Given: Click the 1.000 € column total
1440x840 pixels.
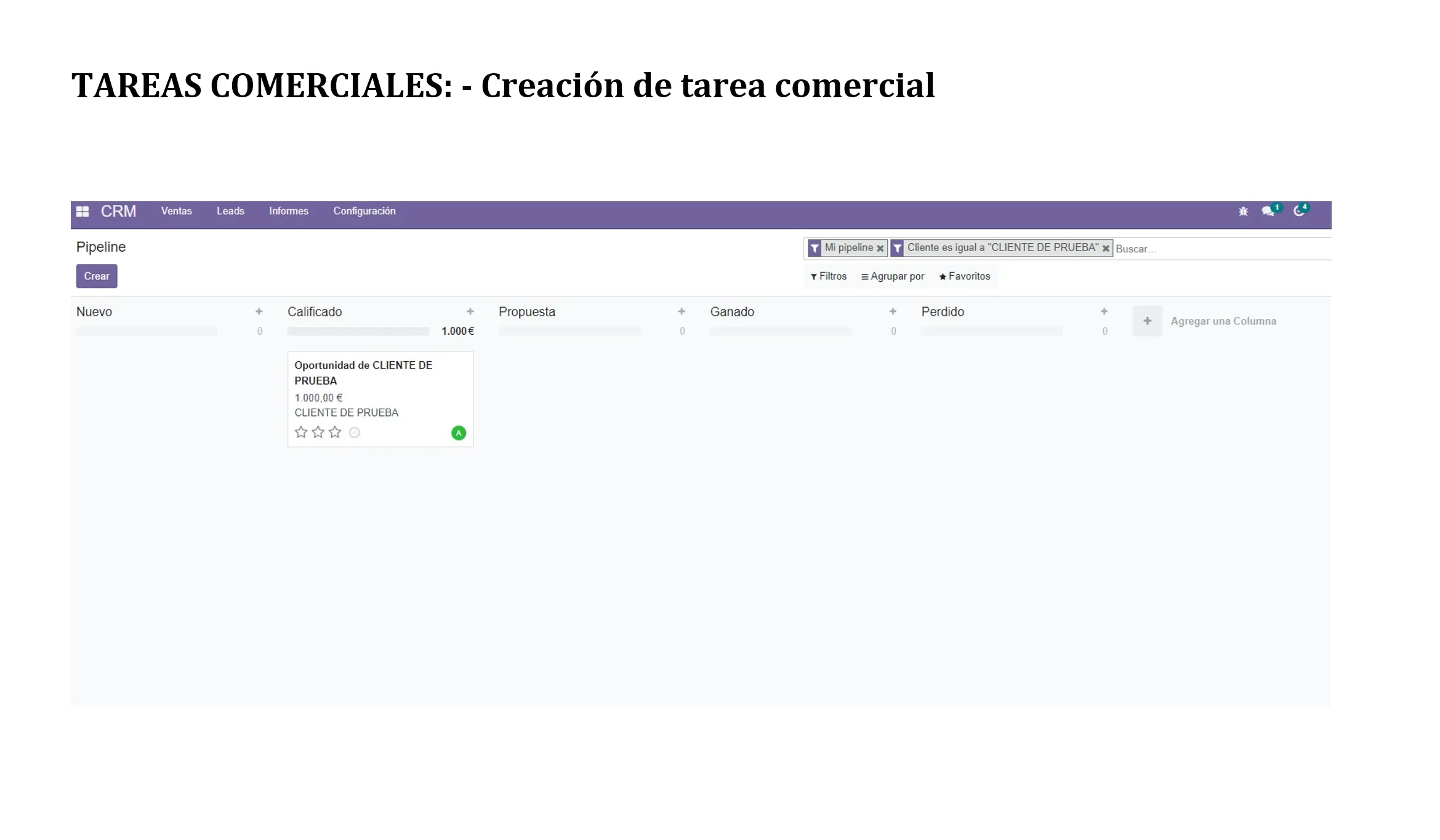Looking at the screenshot, I should tap(457, 331).
